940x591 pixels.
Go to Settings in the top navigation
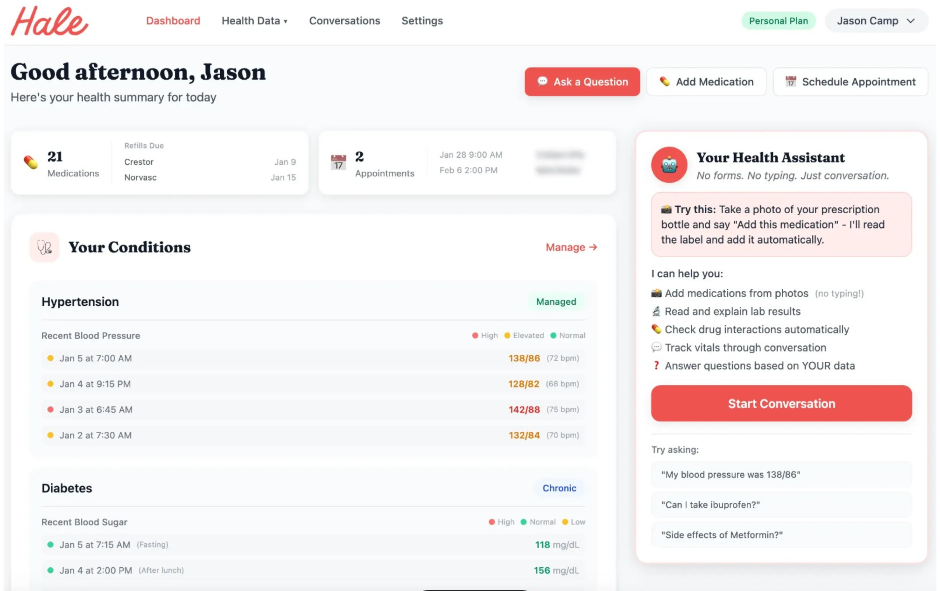pyautogui.click(x=422, y=21)
